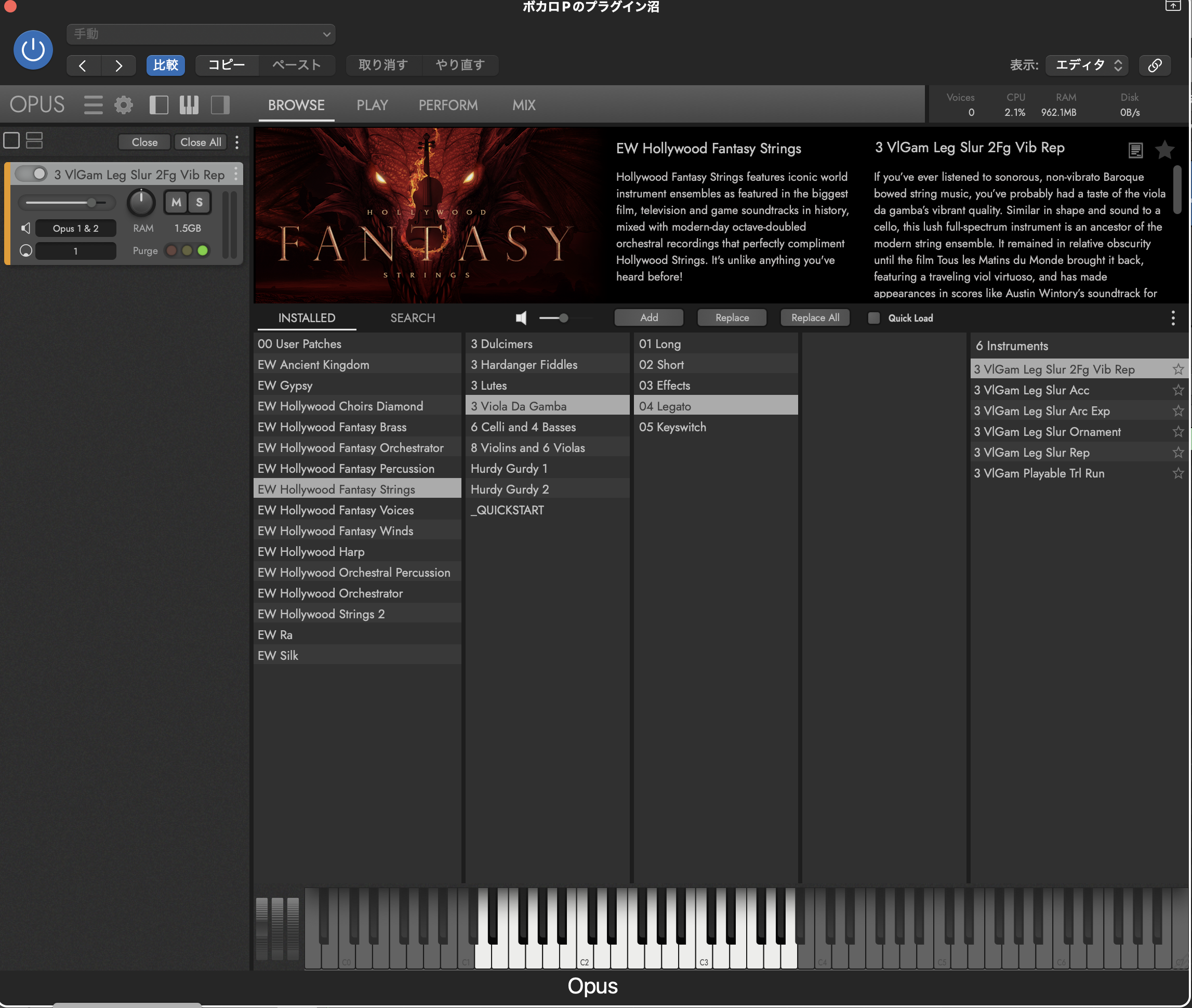
Task: Click the Close button
Action: coord(144,142)
